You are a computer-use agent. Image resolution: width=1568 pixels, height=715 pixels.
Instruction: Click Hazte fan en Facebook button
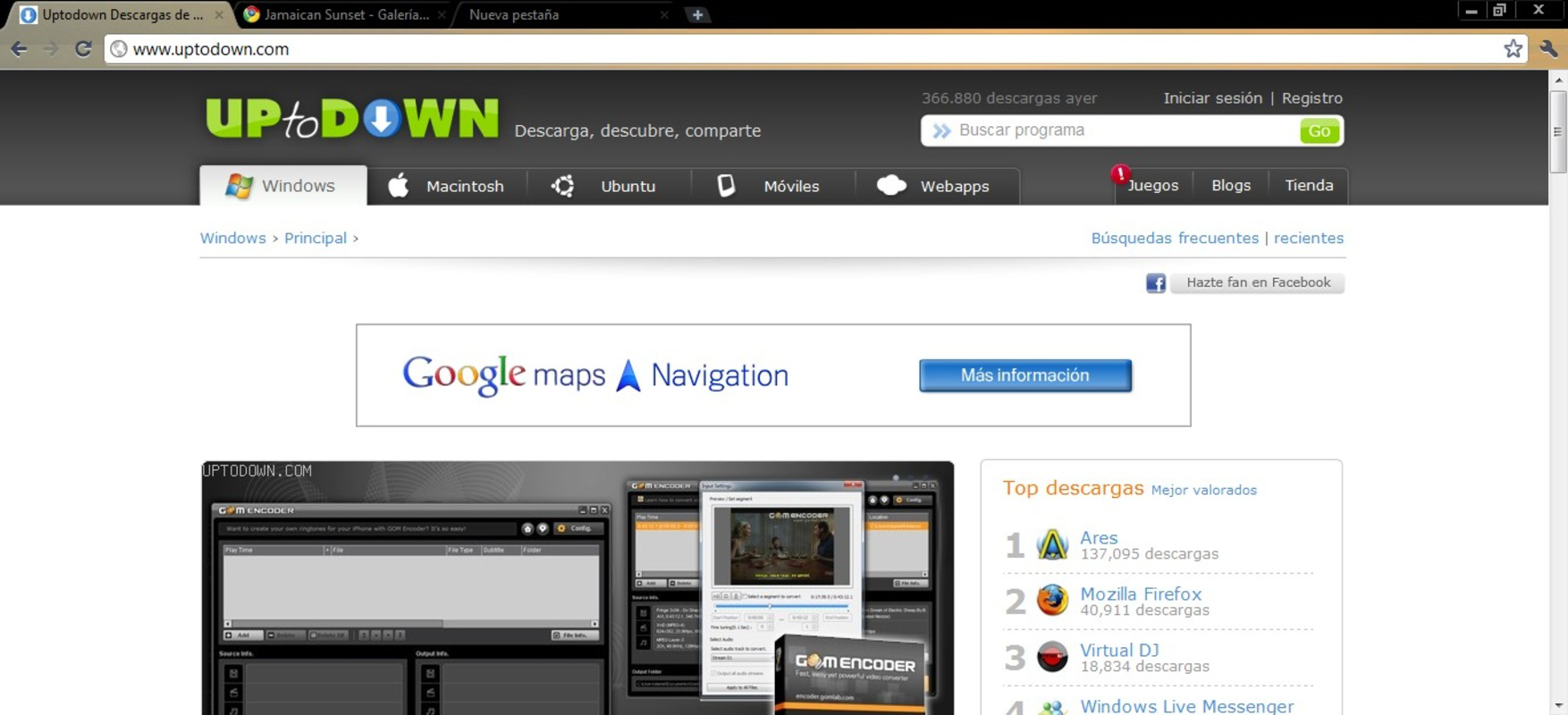1258,282
